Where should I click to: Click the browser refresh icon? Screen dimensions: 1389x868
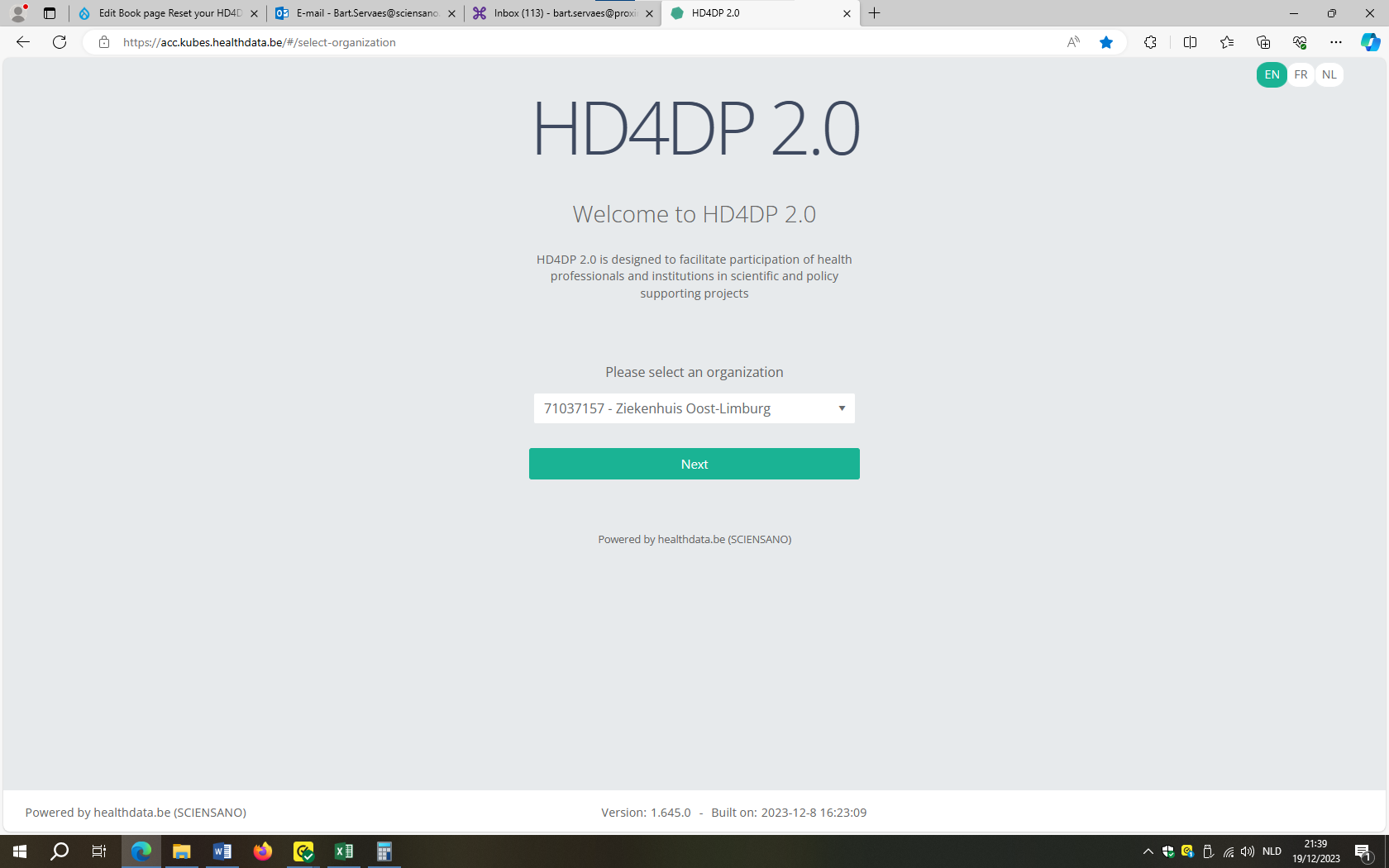[x=60, y=42]
